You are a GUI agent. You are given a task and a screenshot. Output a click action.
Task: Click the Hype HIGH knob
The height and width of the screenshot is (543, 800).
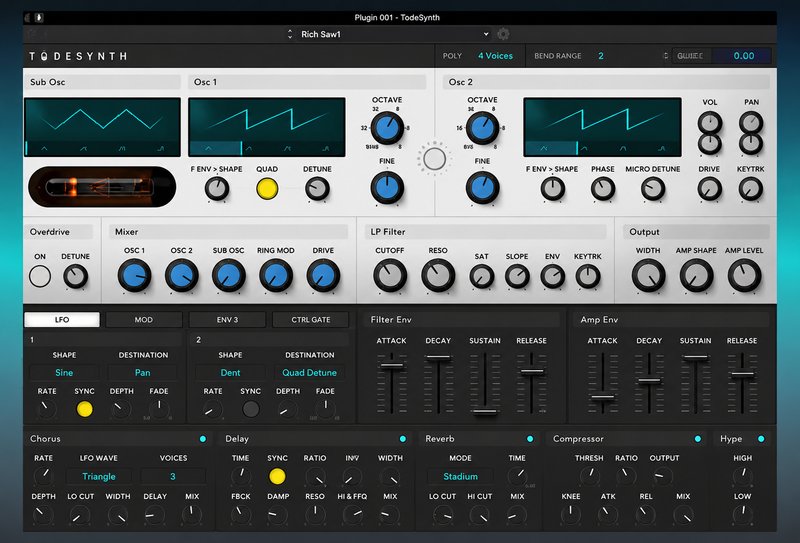tap(743, 476)
